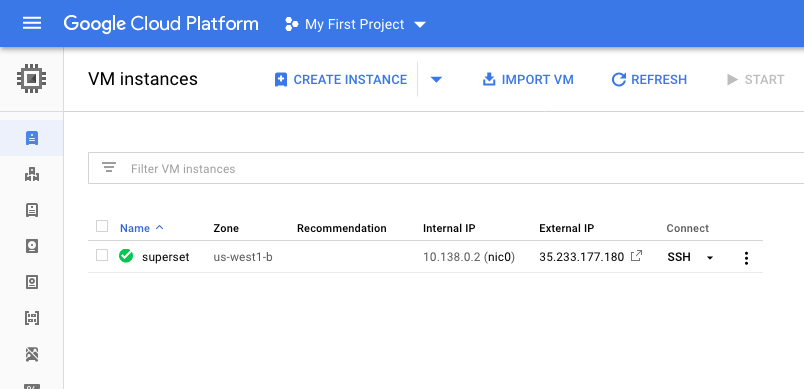
Task: Click the REFRESH button
Action: click(x=649, y=79)
